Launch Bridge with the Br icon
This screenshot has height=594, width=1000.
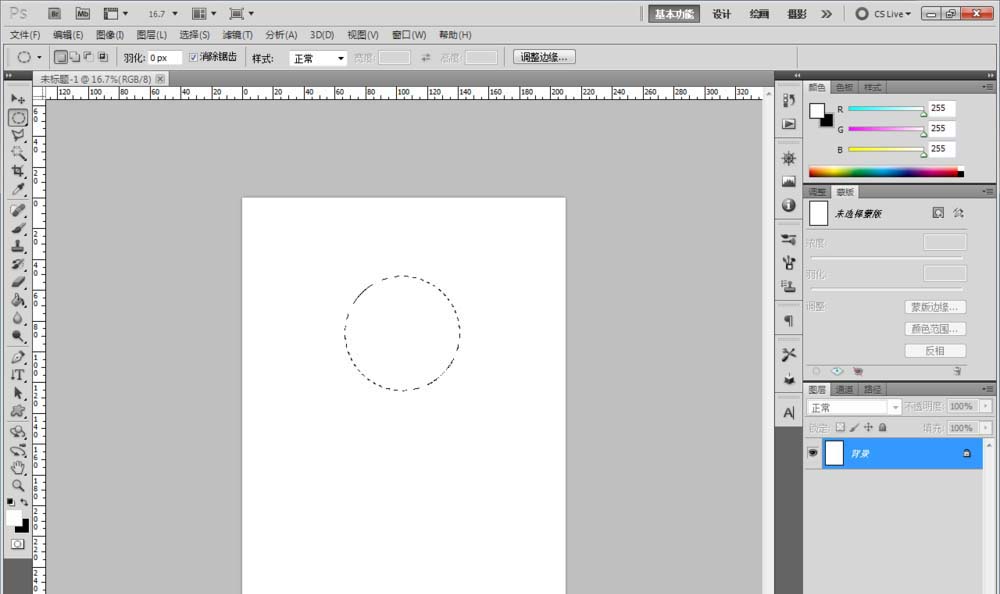pyautogui.click(x=54, y=14)
